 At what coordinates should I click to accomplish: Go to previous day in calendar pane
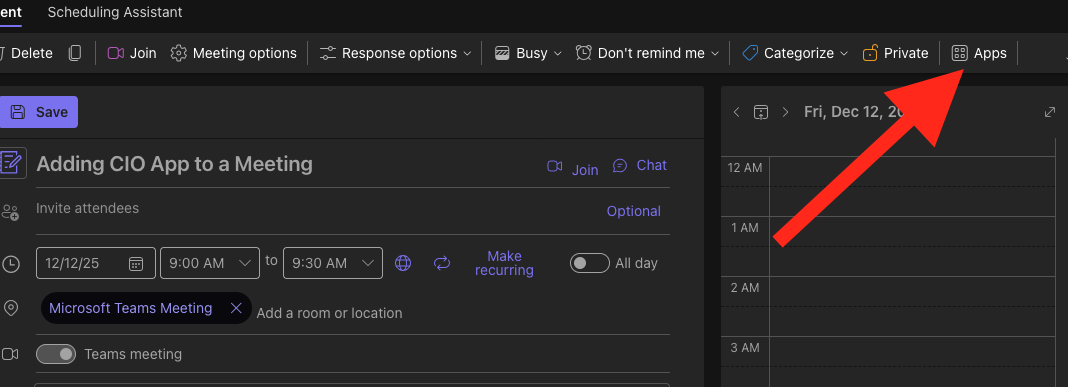point(736,112)
